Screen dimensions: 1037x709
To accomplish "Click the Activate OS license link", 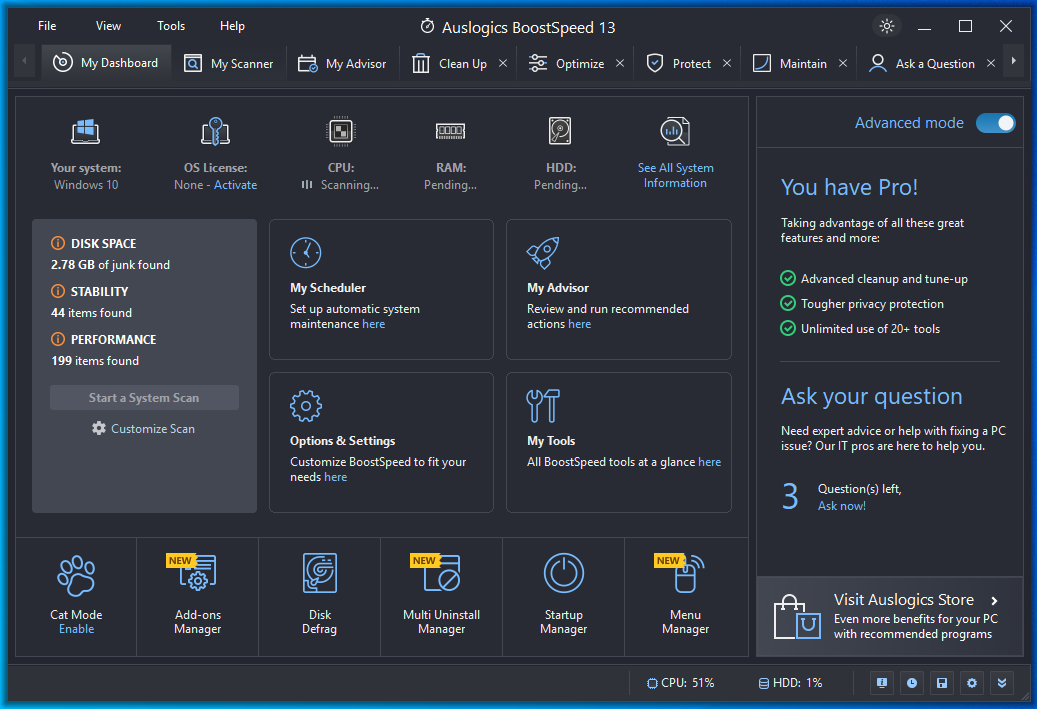I will pyautogui.click(x=235, y=185).
